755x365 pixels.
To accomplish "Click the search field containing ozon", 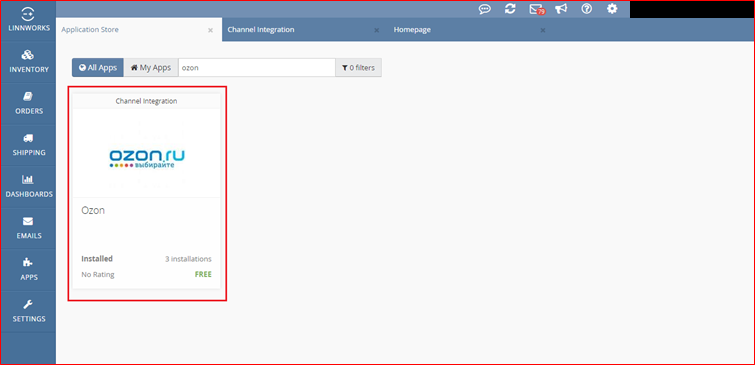I will click(257, 68).
